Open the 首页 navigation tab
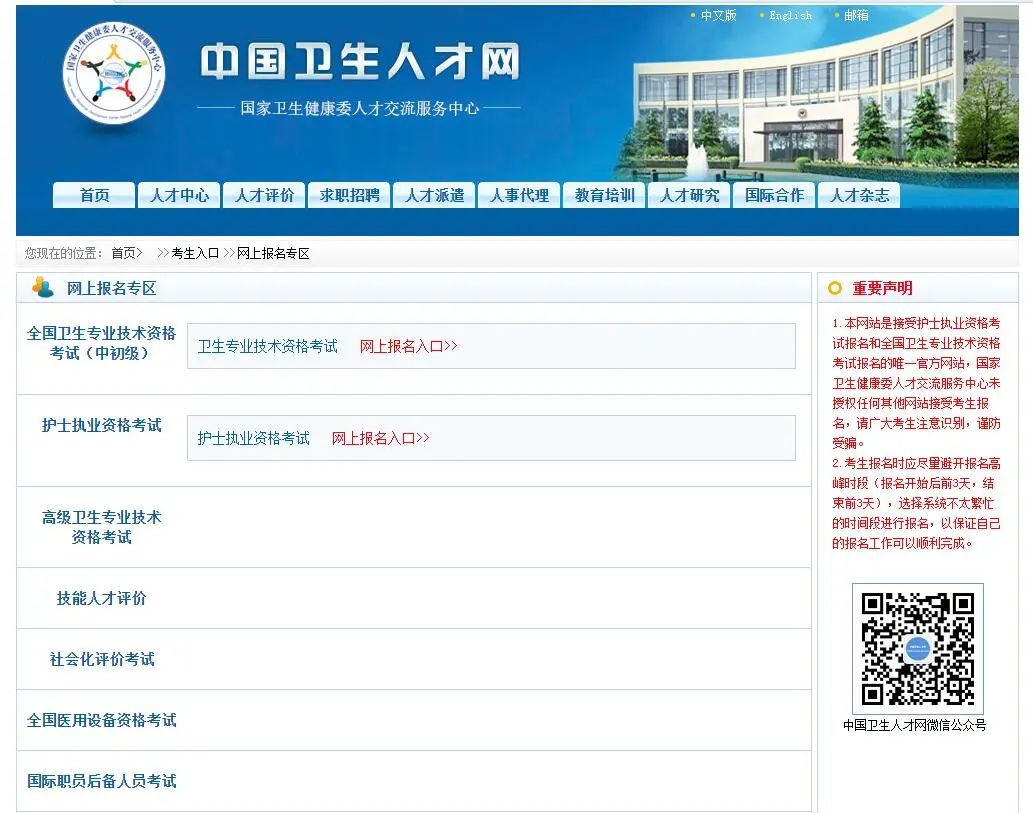 coord(93,195)
